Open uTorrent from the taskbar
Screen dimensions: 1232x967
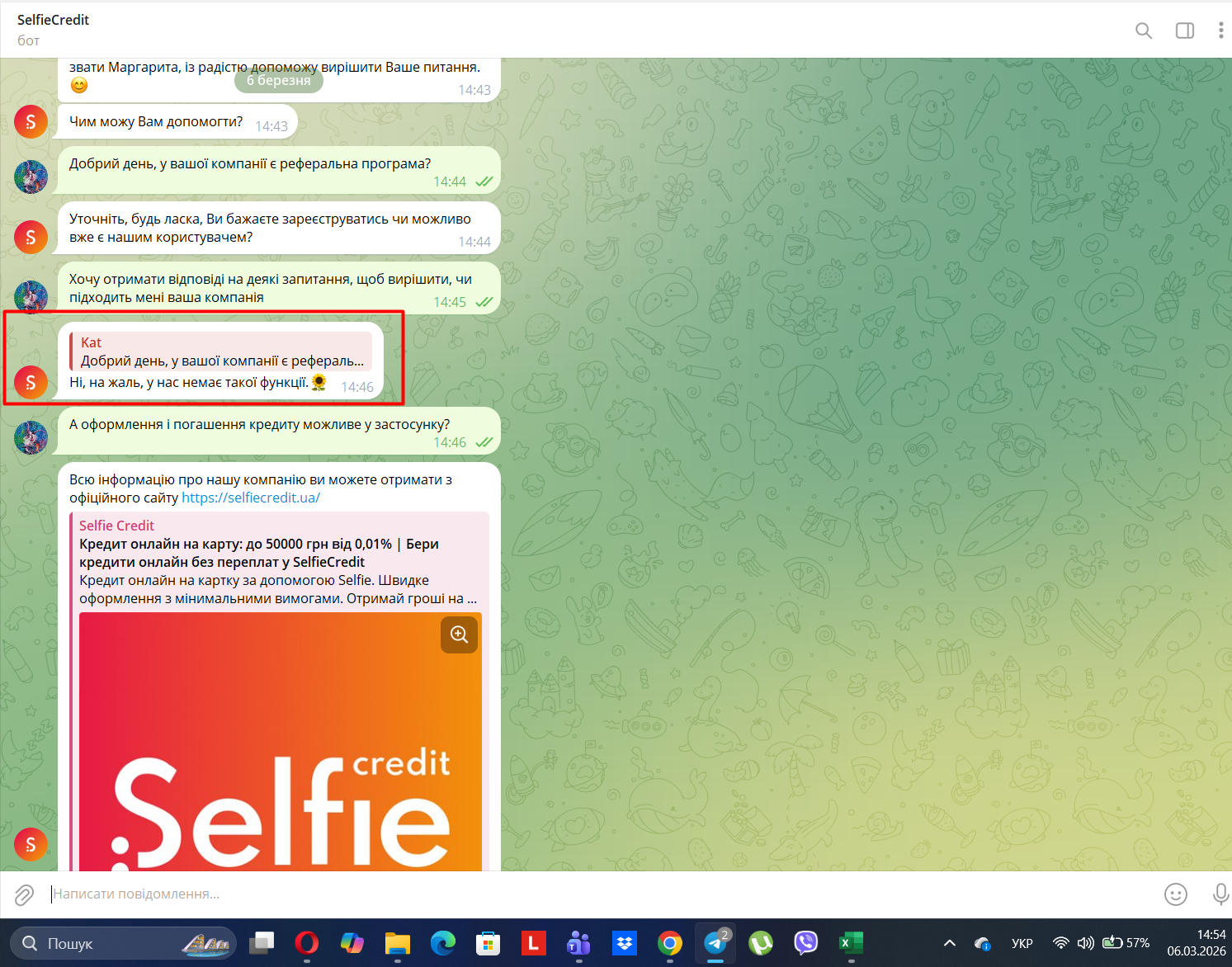(760, 942)
